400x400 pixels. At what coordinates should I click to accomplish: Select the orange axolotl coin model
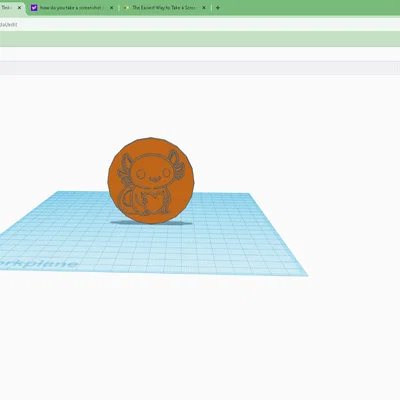tap(151, 180)
